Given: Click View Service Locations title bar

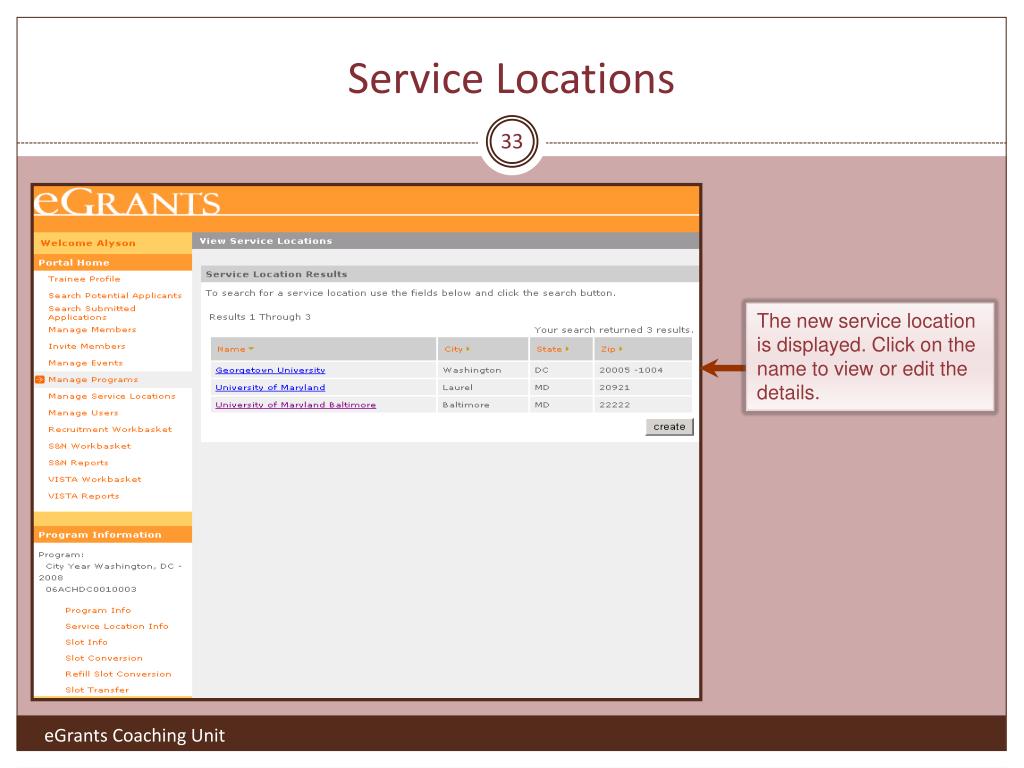Looking at the screenshot, I should point(445,241).
